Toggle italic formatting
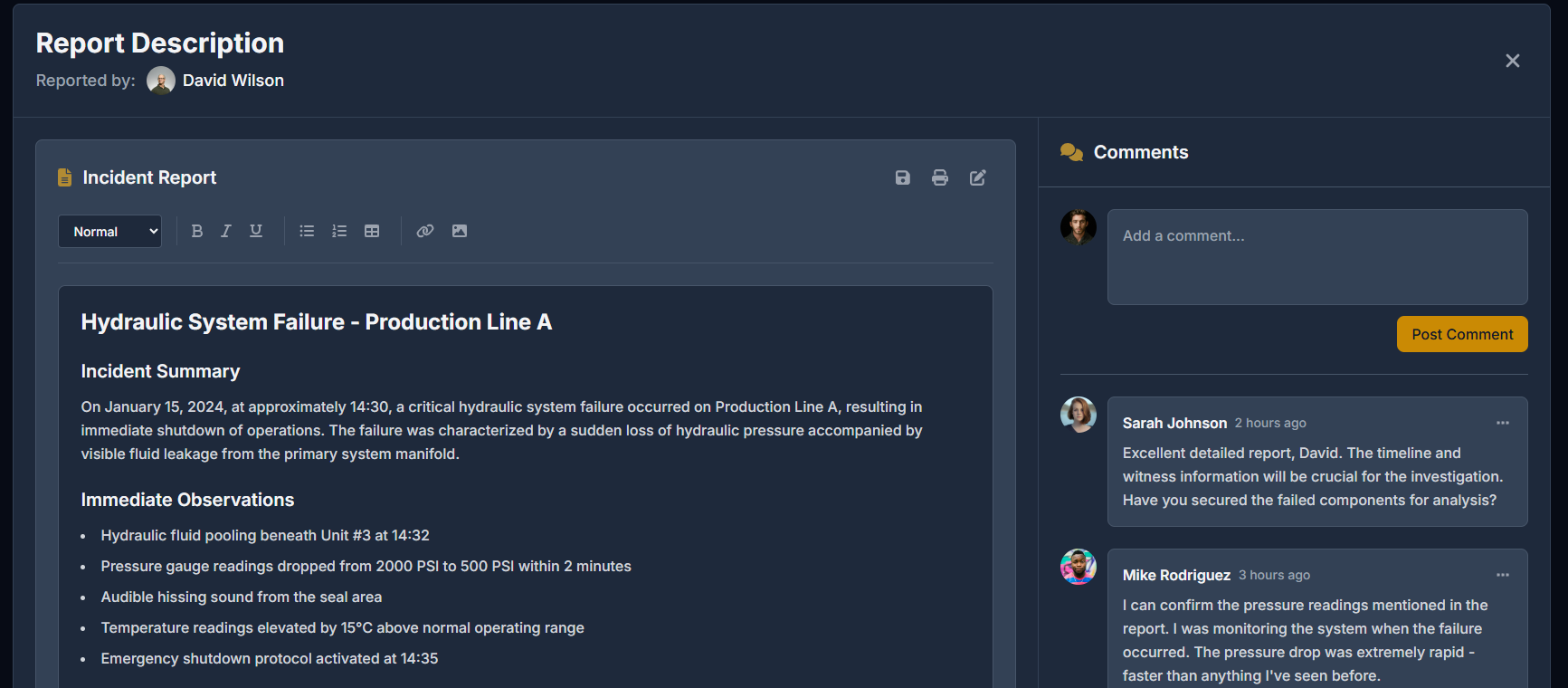The width and height of the screenshot is (1568, 688). [226, 231]
